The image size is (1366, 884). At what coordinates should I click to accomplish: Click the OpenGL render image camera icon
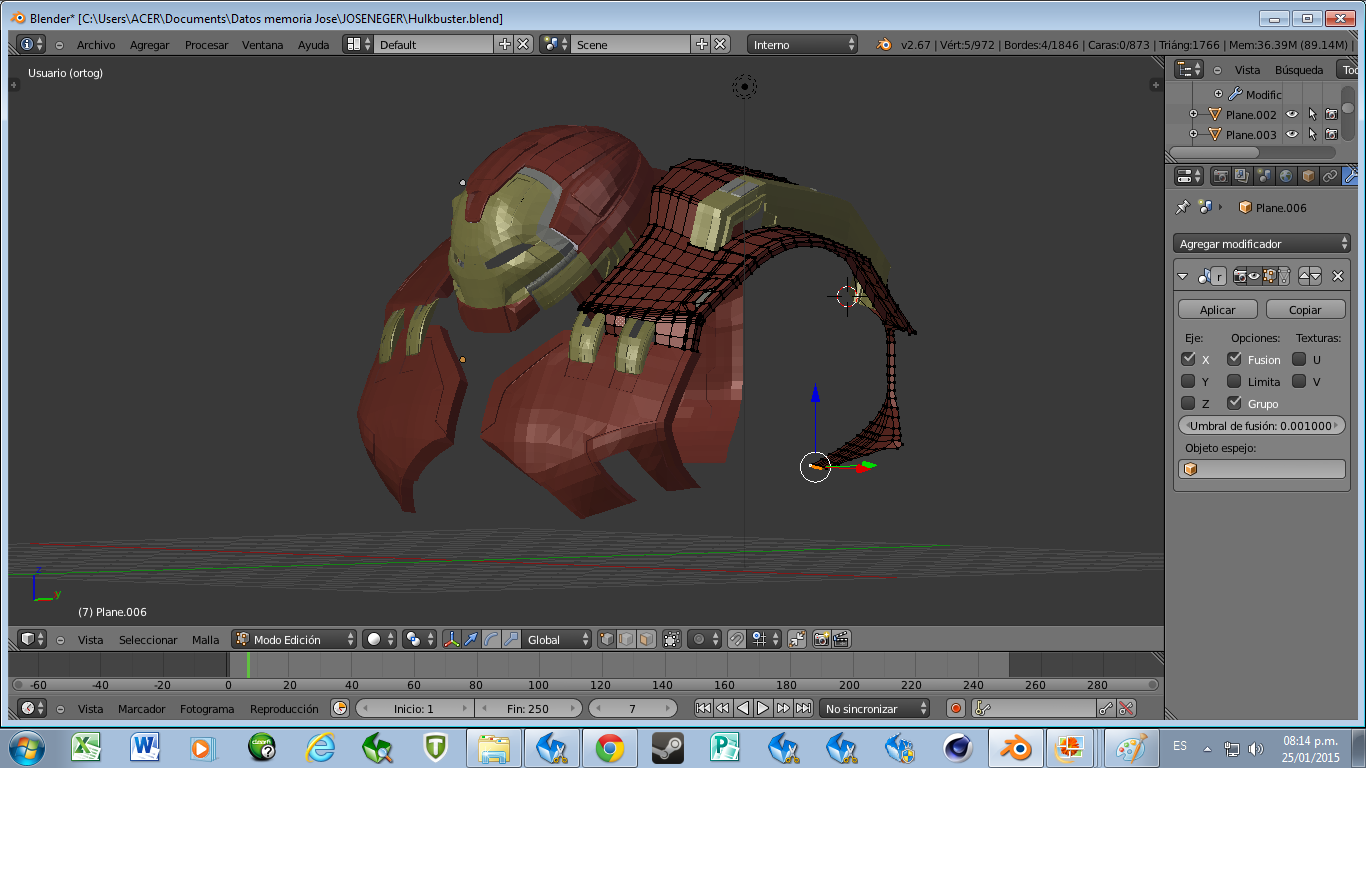point(821,639)
